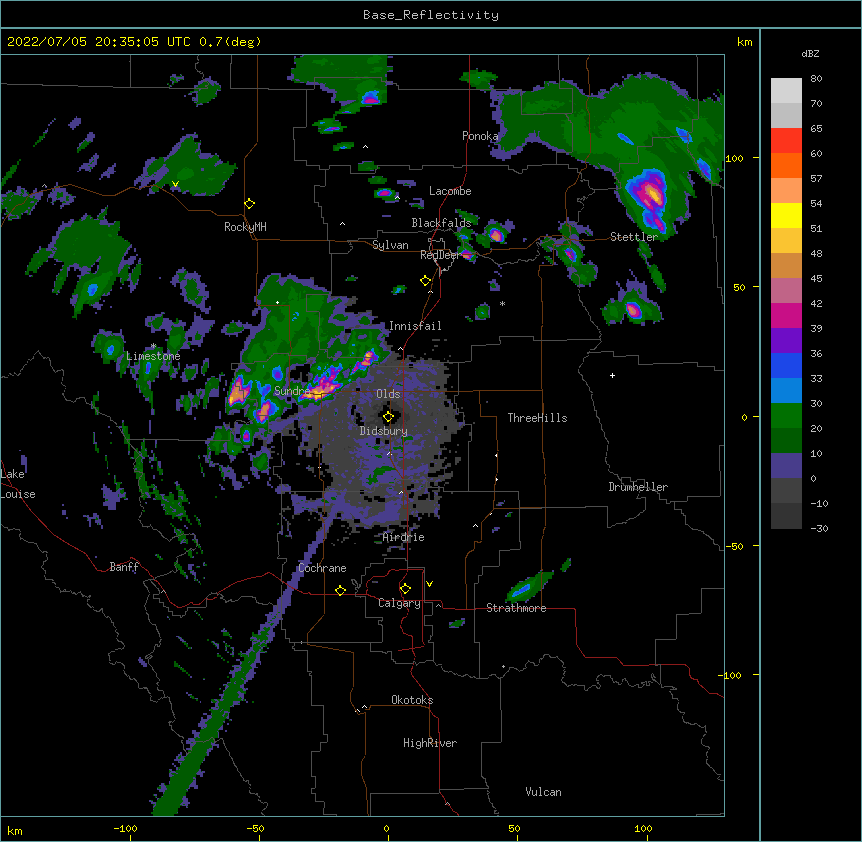This screenshot has width=862, height=842.
Task: Click the Calgary city label
Action: point(399,603)
